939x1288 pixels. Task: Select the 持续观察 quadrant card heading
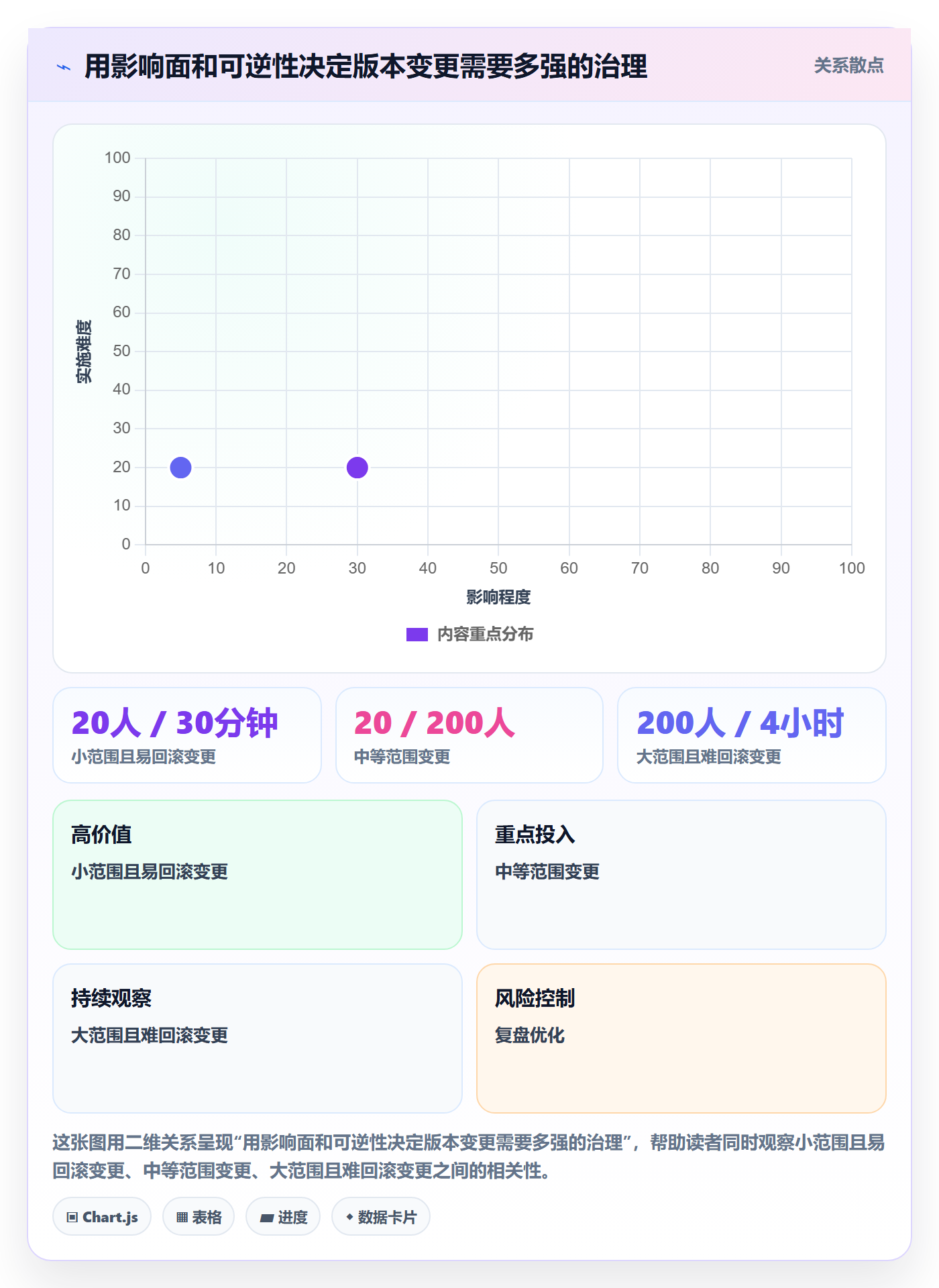[x=111, y=999]
